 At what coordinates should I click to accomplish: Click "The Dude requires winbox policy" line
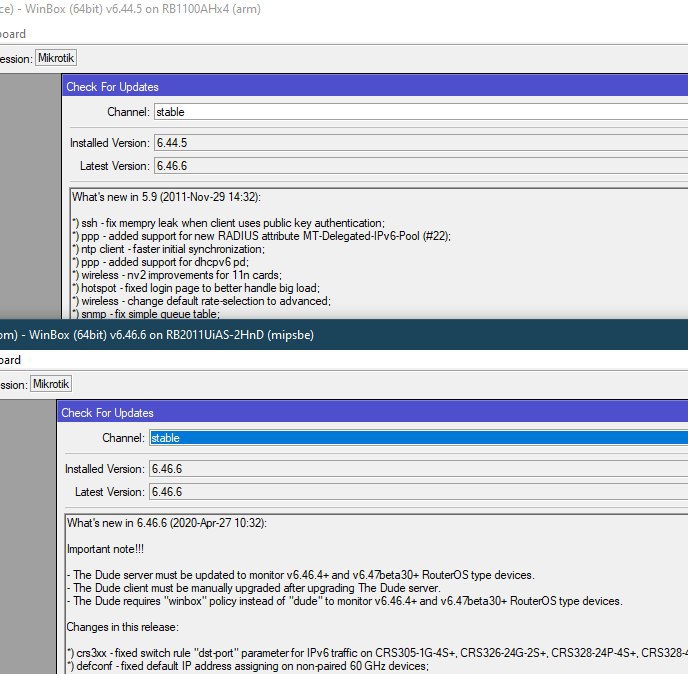click(344, 601)
